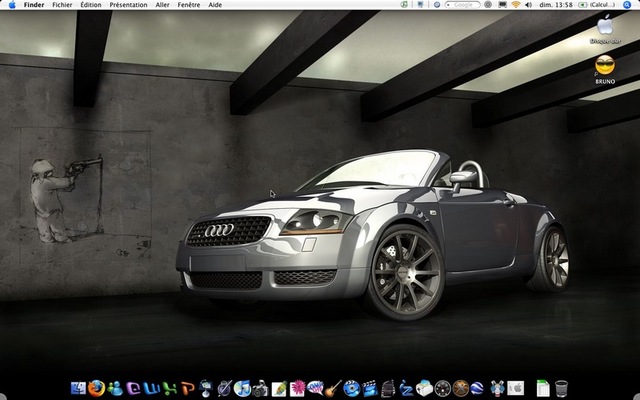Click the dim. 13:58 clock
Image resolution: width=640 pixels, height=400 pixels.
(556, 5)
